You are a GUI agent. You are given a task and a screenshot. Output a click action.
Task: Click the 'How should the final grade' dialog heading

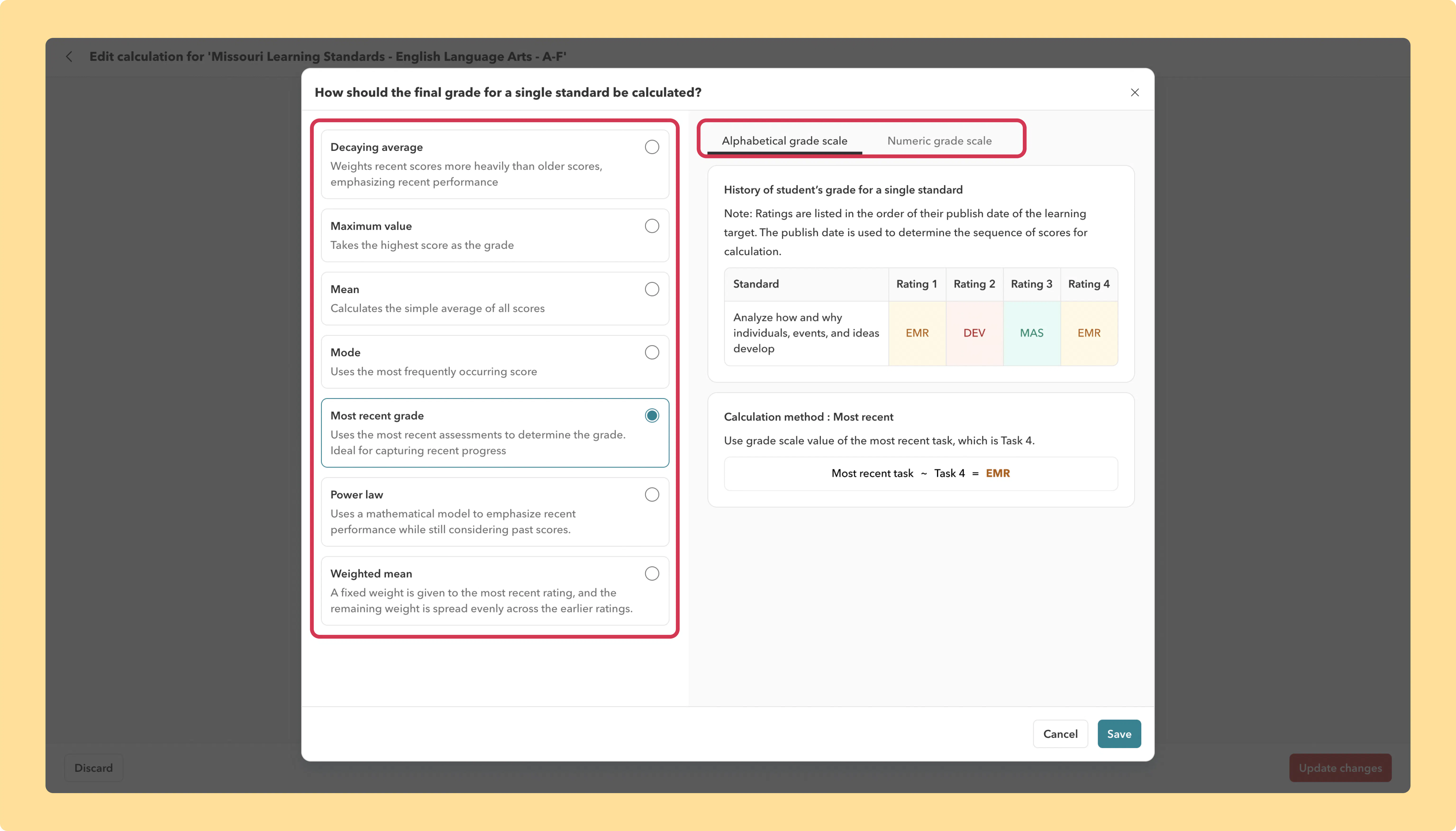coord(508,92)
